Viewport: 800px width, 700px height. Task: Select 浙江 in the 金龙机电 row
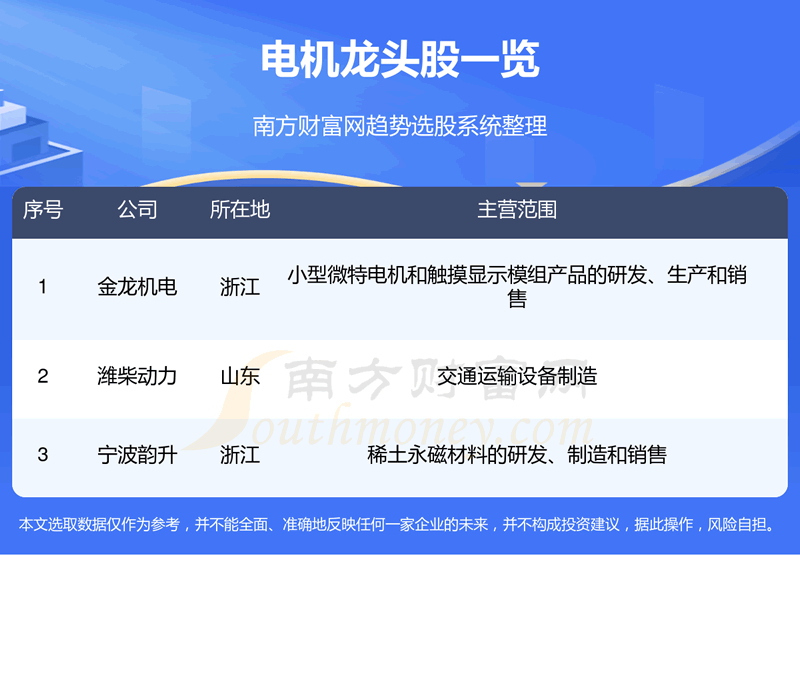(240, 287)
